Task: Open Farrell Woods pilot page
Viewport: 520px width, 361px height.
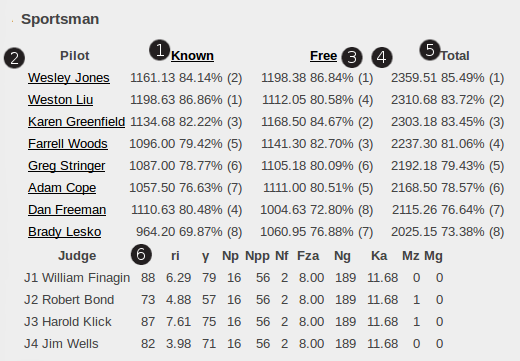Action: click(68, 144)
